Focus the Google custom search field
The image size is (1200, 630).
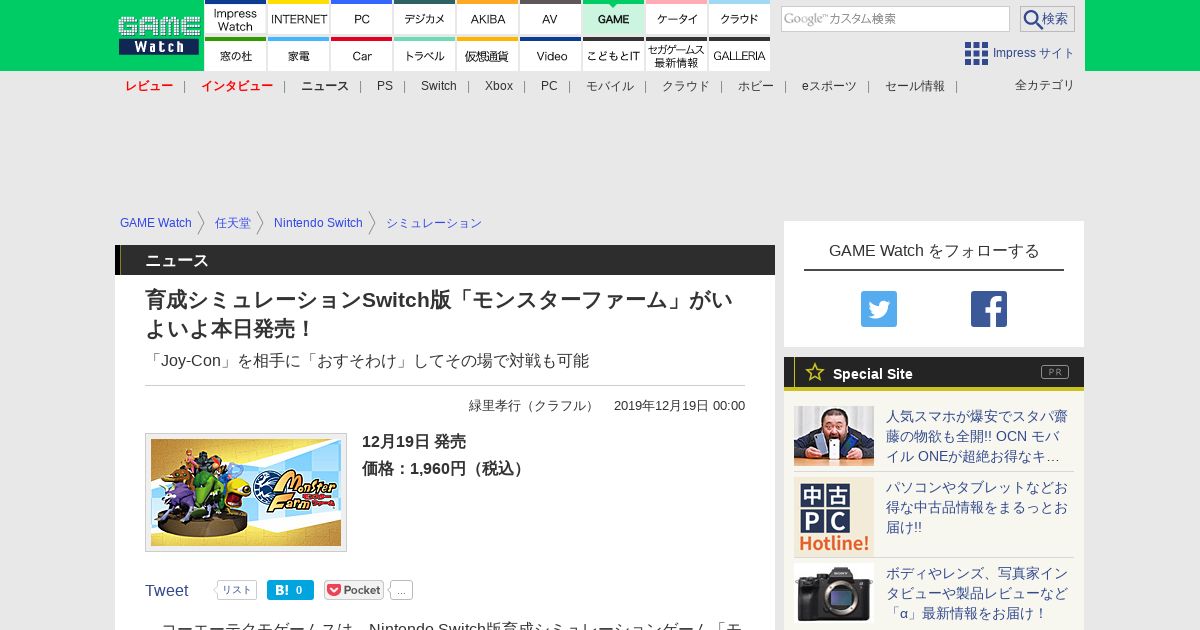(x=895, y=19)
